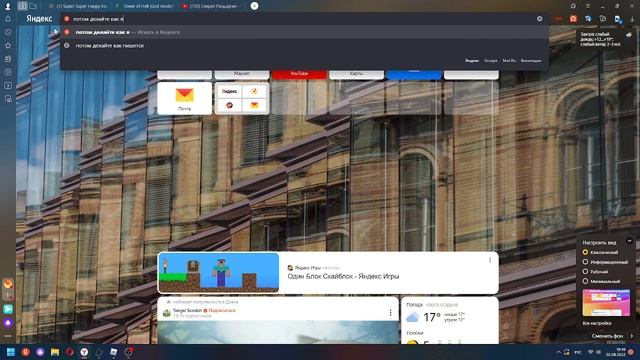Click Сменить фон button

tap(607, 336)
